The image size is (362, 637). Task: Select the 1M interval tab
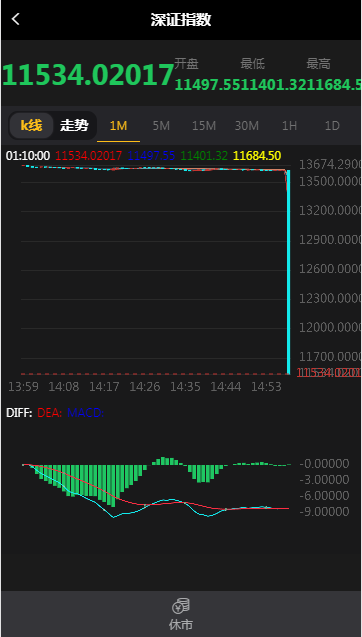point(119,126)
